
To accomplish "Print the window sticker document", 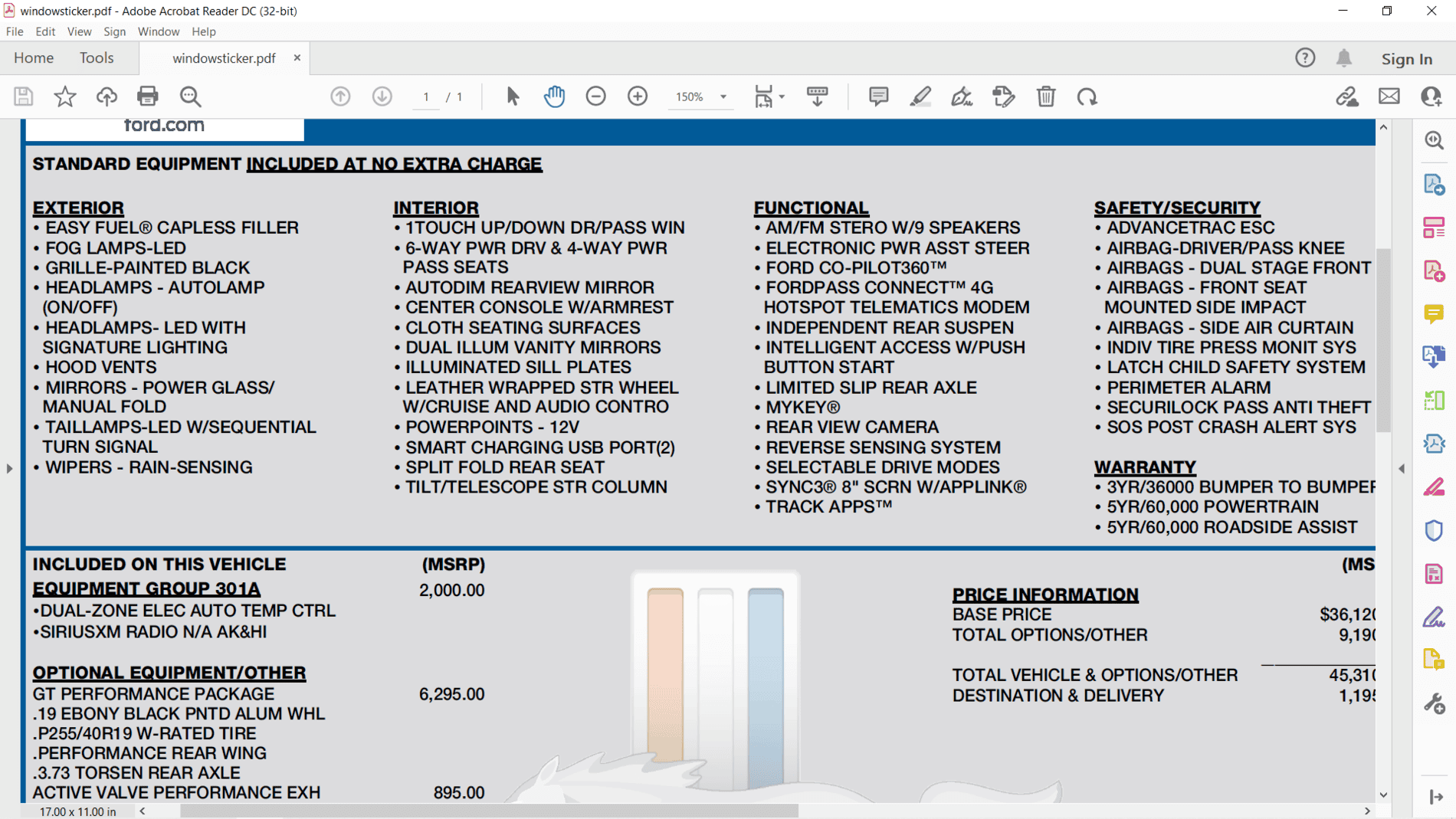I will coord(148,97).
